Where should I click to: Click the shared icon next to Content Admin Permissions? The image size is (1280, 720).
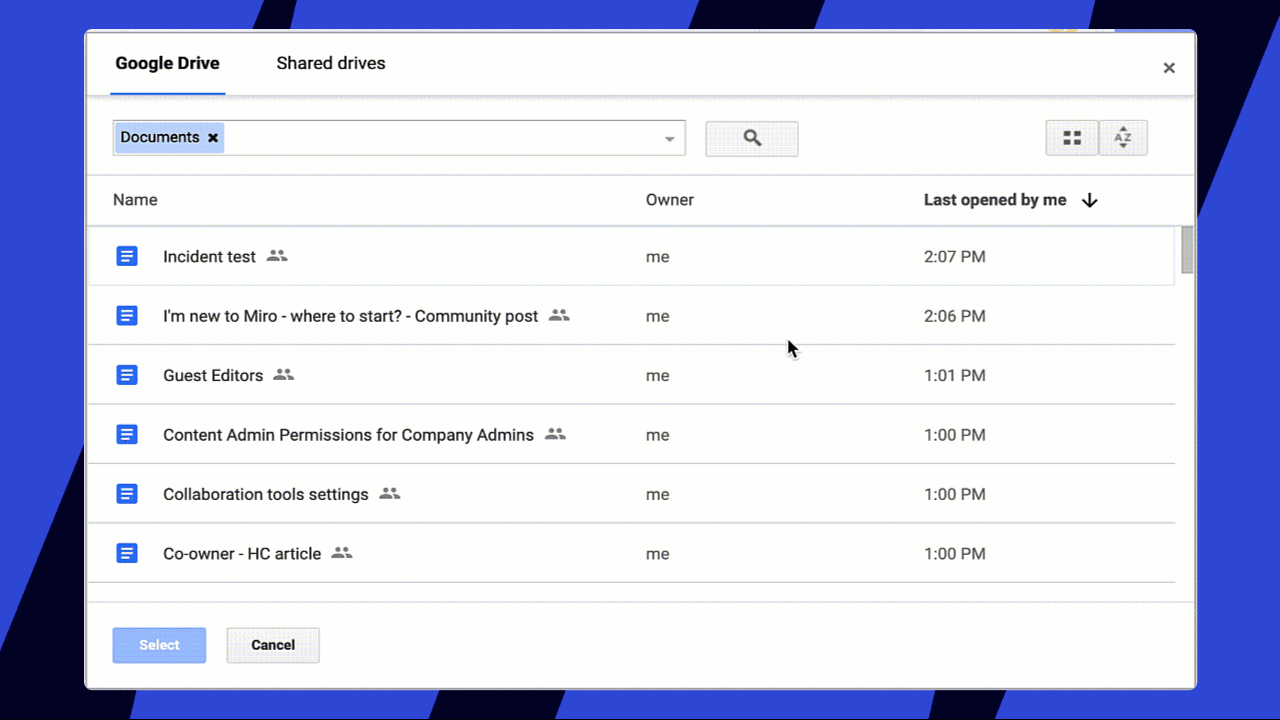[555, 434]
